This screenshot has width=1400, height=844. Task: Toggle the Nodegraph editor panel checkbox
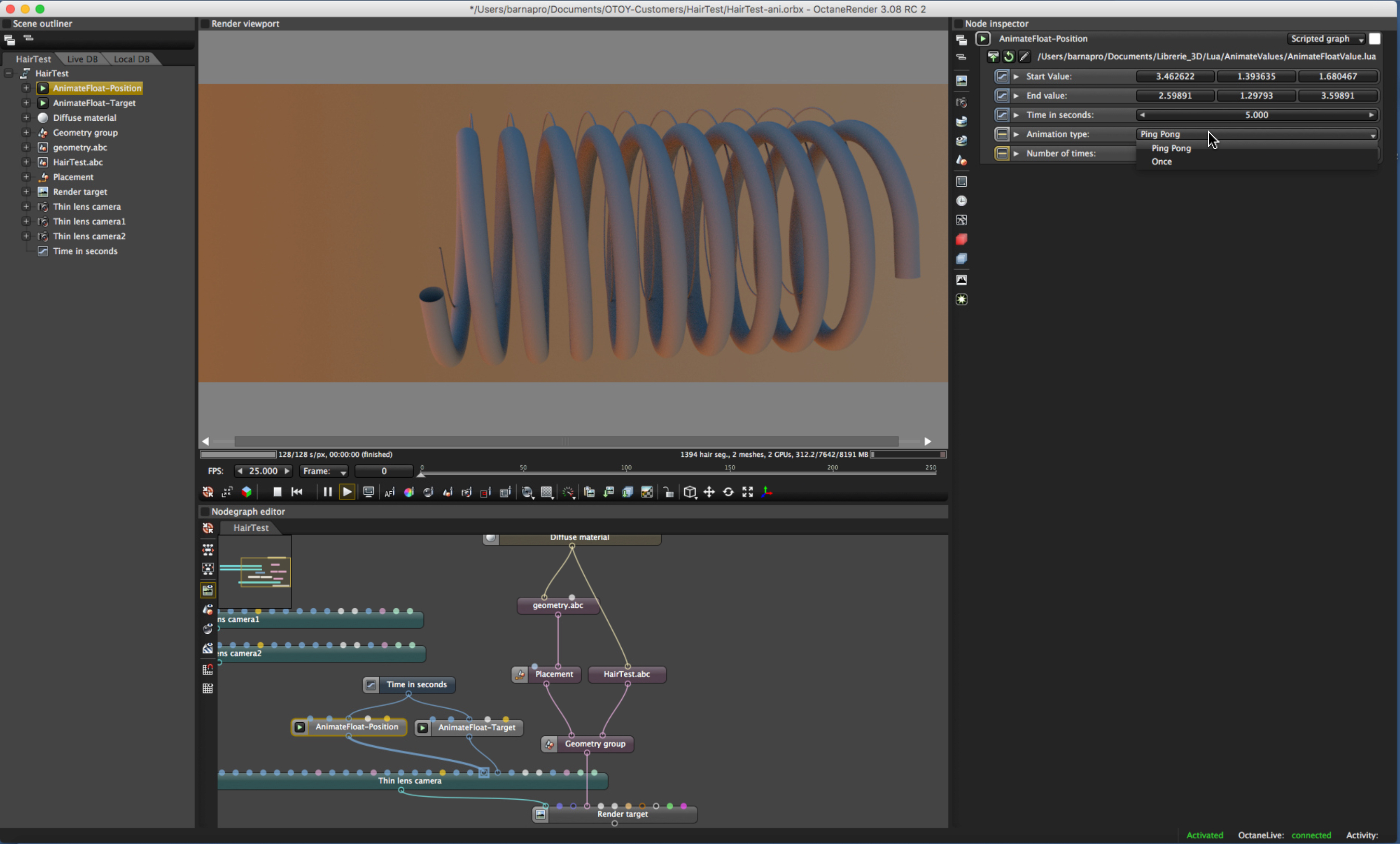coord(205,511)
